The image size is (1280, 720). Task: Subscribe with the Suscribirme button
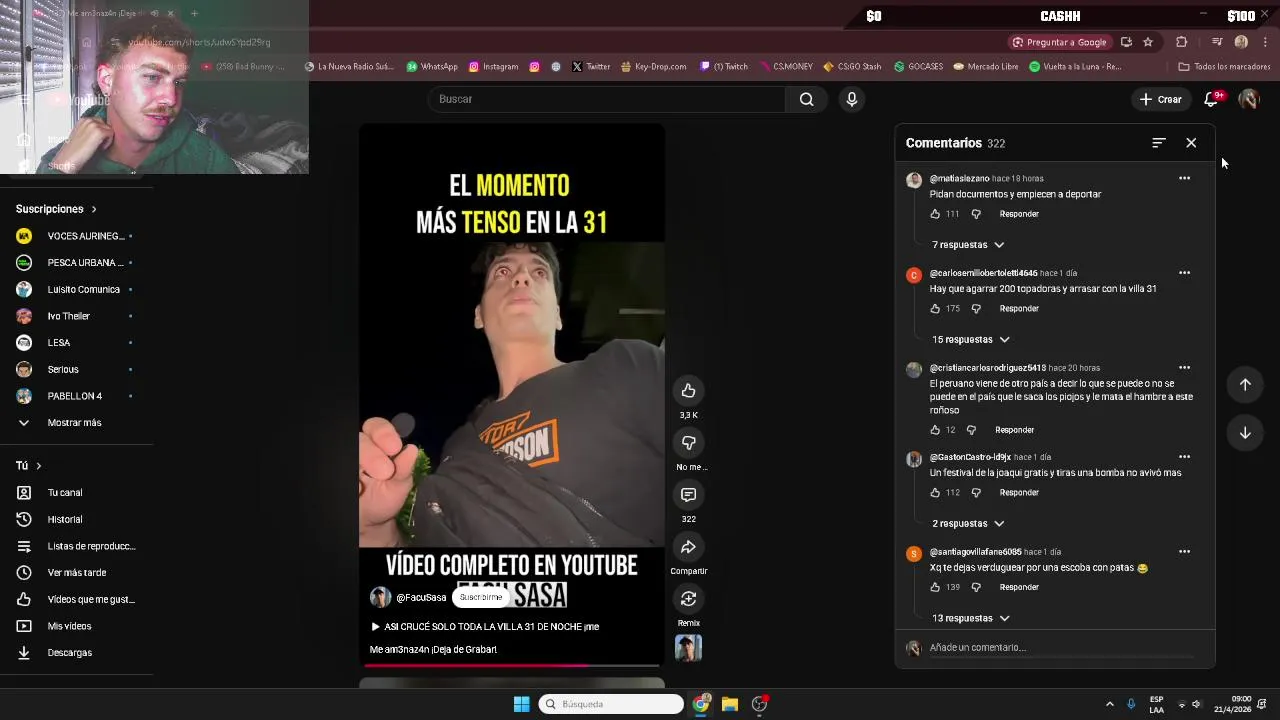tap(481, 597)
